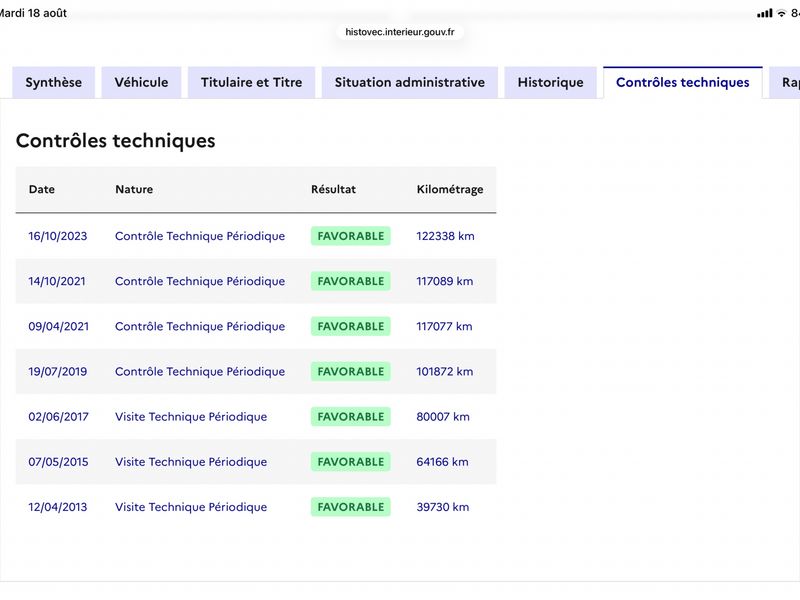Select the date 07/05/2015
This screenshot has width=800, height=600.
coord(59,462)
